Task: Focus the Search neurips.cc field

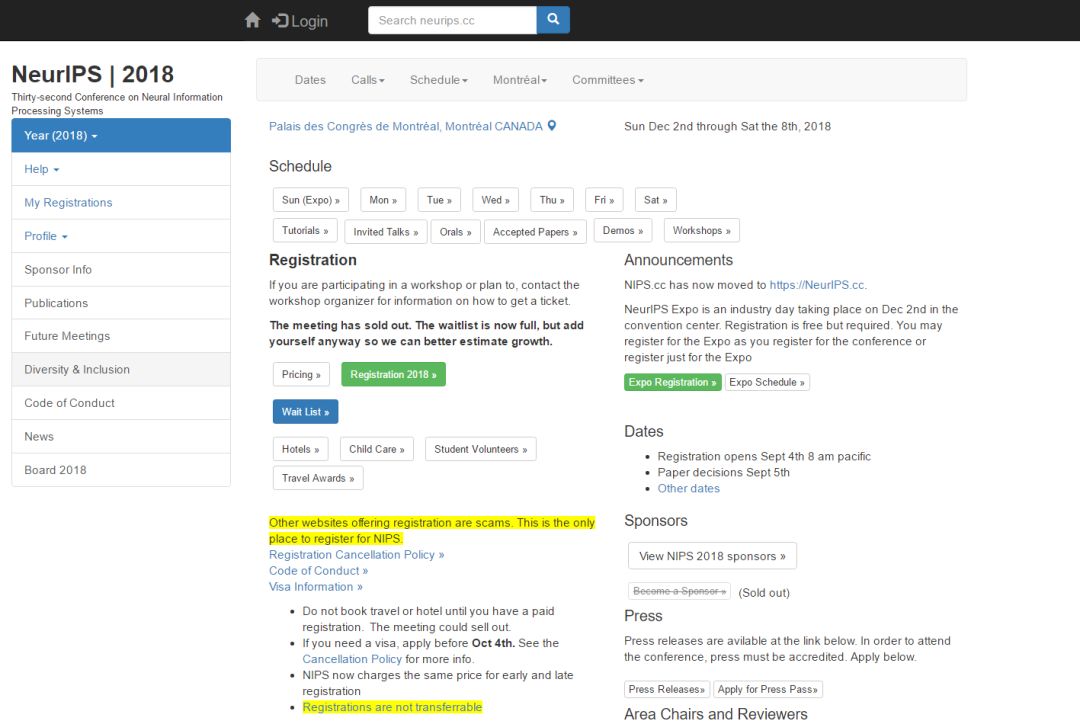Action: point(453,20)
